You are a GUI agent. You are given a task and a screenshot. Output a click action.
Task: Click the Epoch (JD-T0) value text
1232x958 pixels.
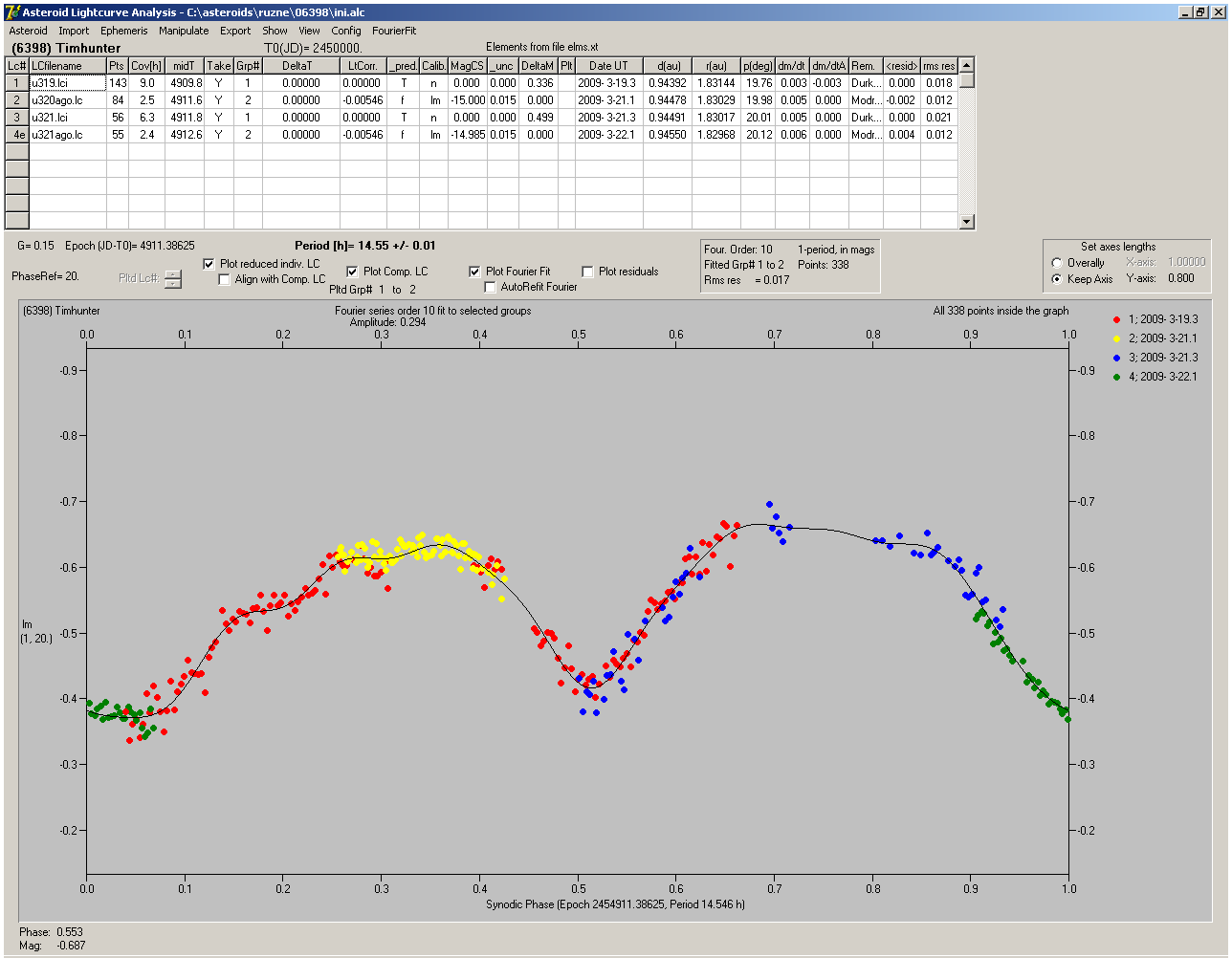130,246
